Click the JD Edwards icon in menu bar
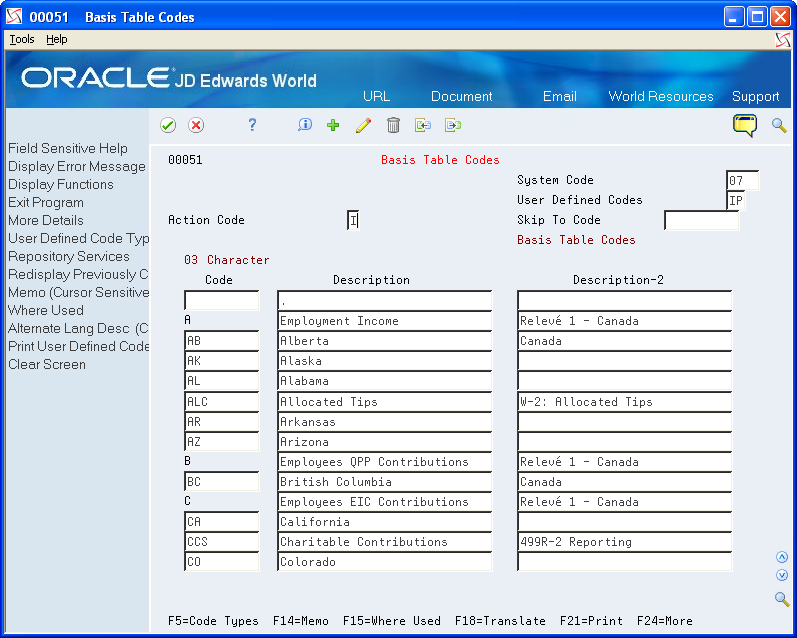797x638 pixels. coord(783,40)
